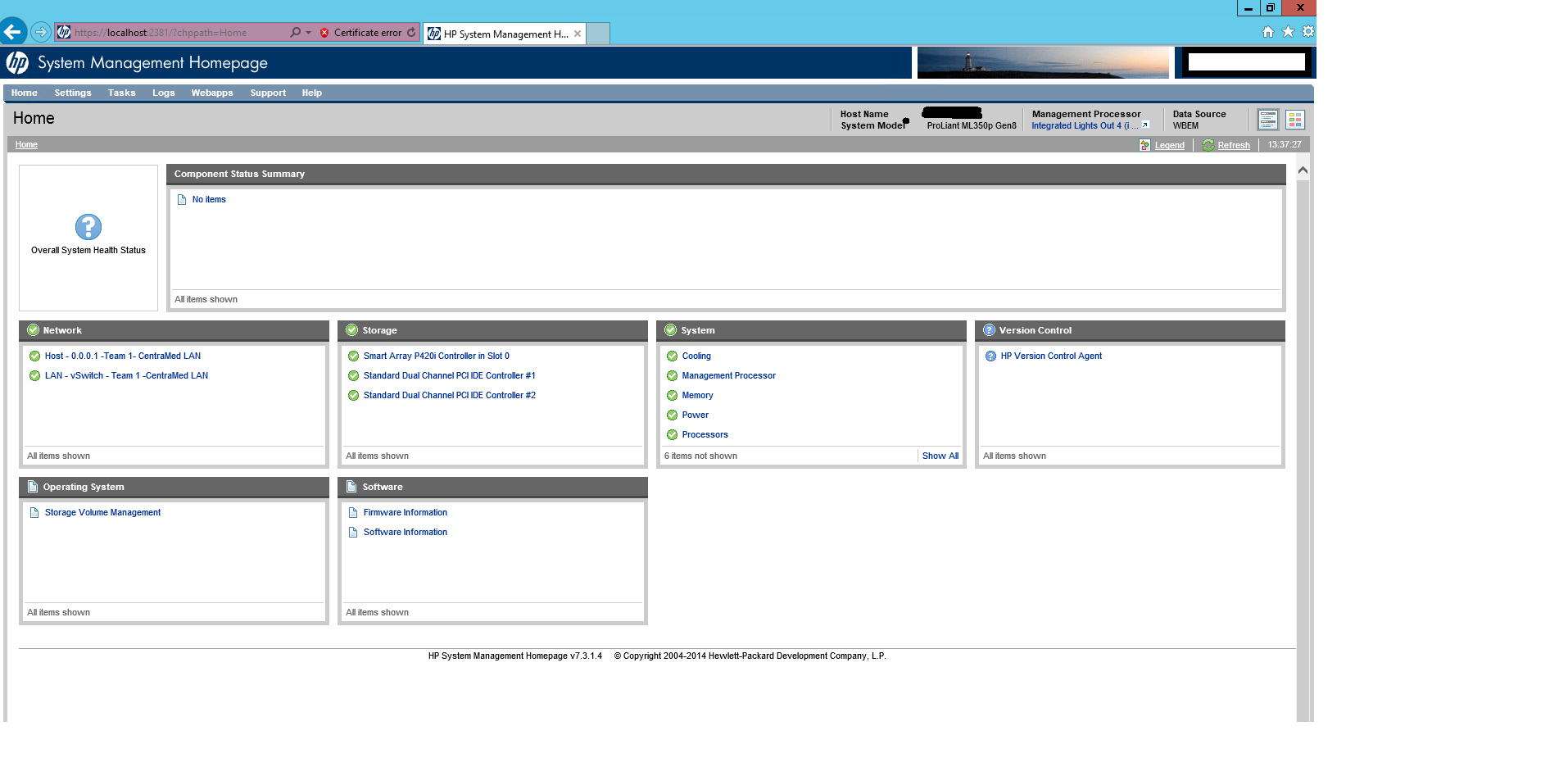Click status icon beside Cooling
This screenshot has width=1568, height=767.
(x=672, y=356)
